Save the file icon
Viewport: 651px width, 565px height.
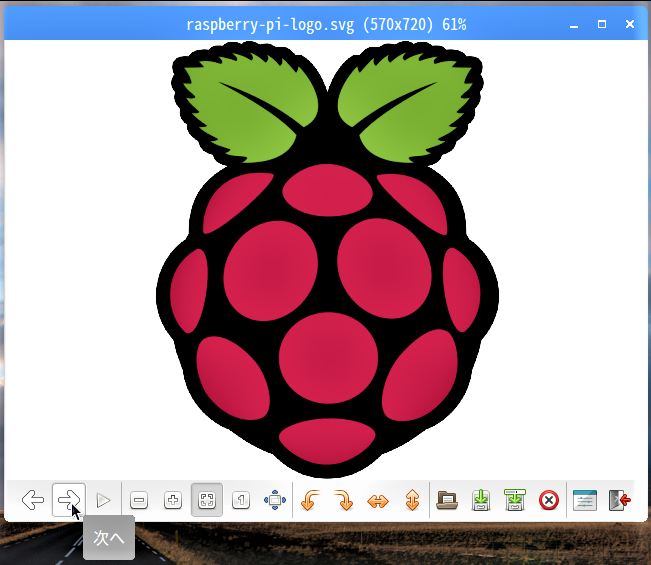click(481, 500)
